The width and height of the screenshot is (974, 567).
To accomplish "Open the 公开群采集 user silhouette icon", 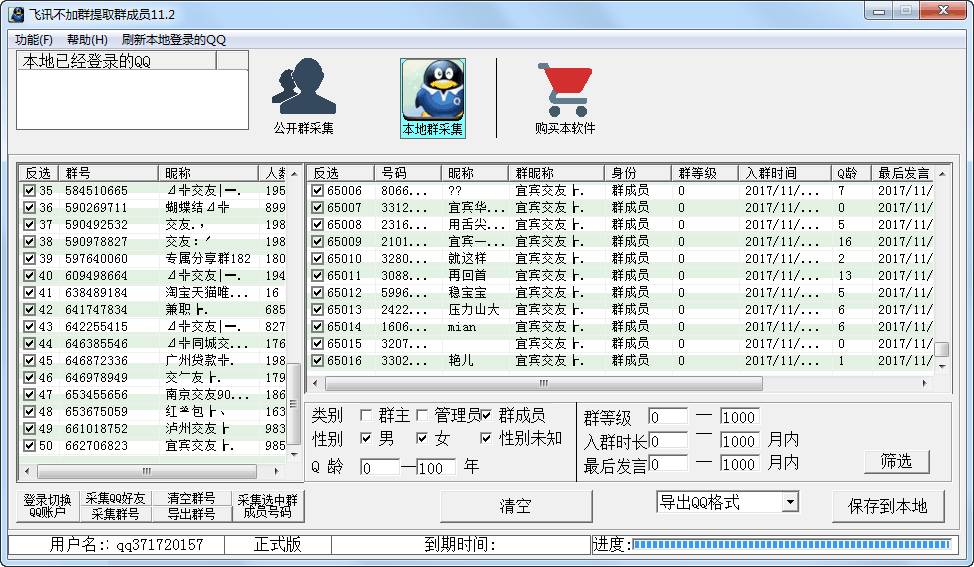I will (303, 87).
